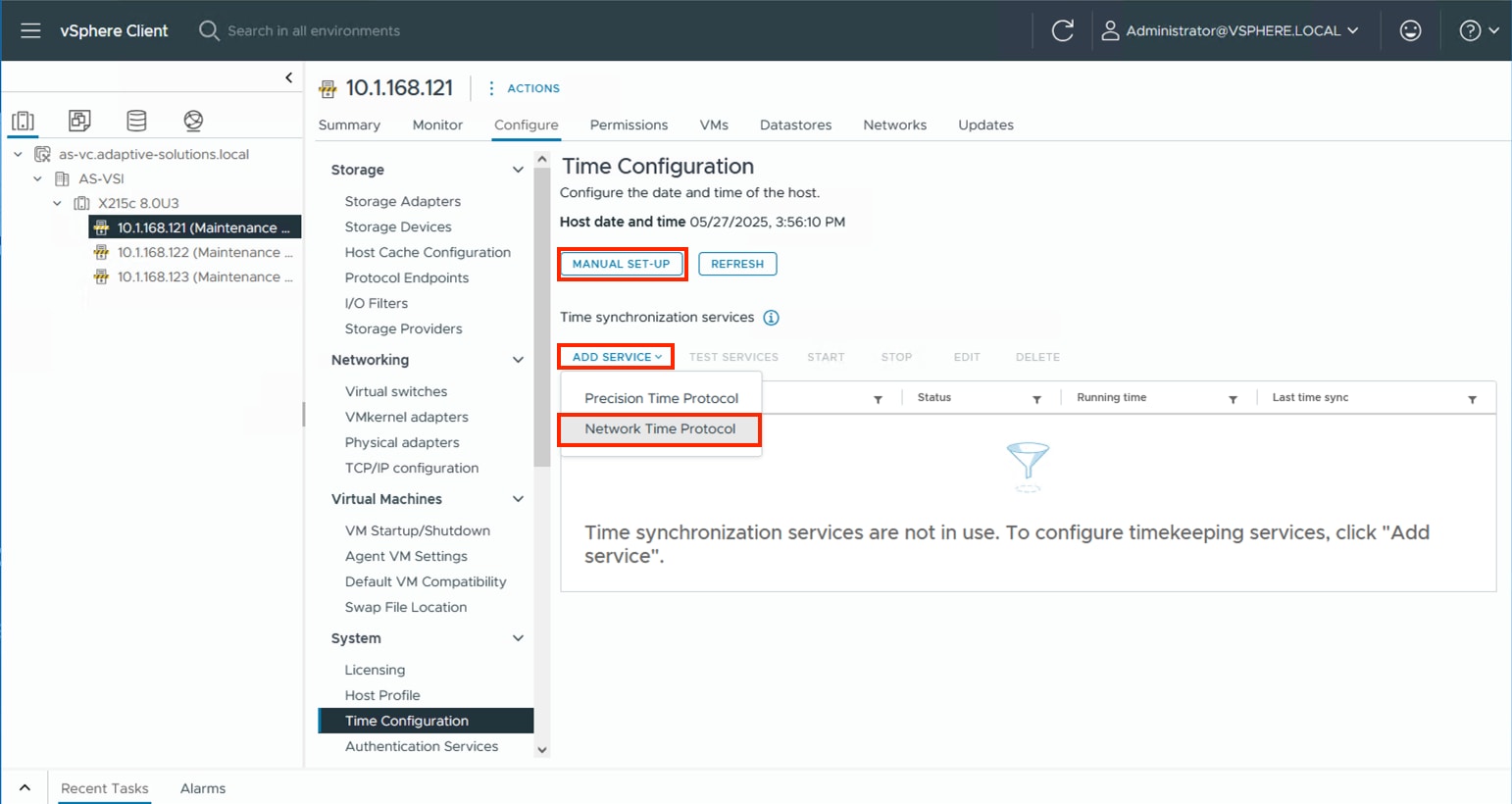Screen dimensions: 1512x804
Task: Collapse the X215c 8.0U3 cluster node
Action: click(57, 203)
